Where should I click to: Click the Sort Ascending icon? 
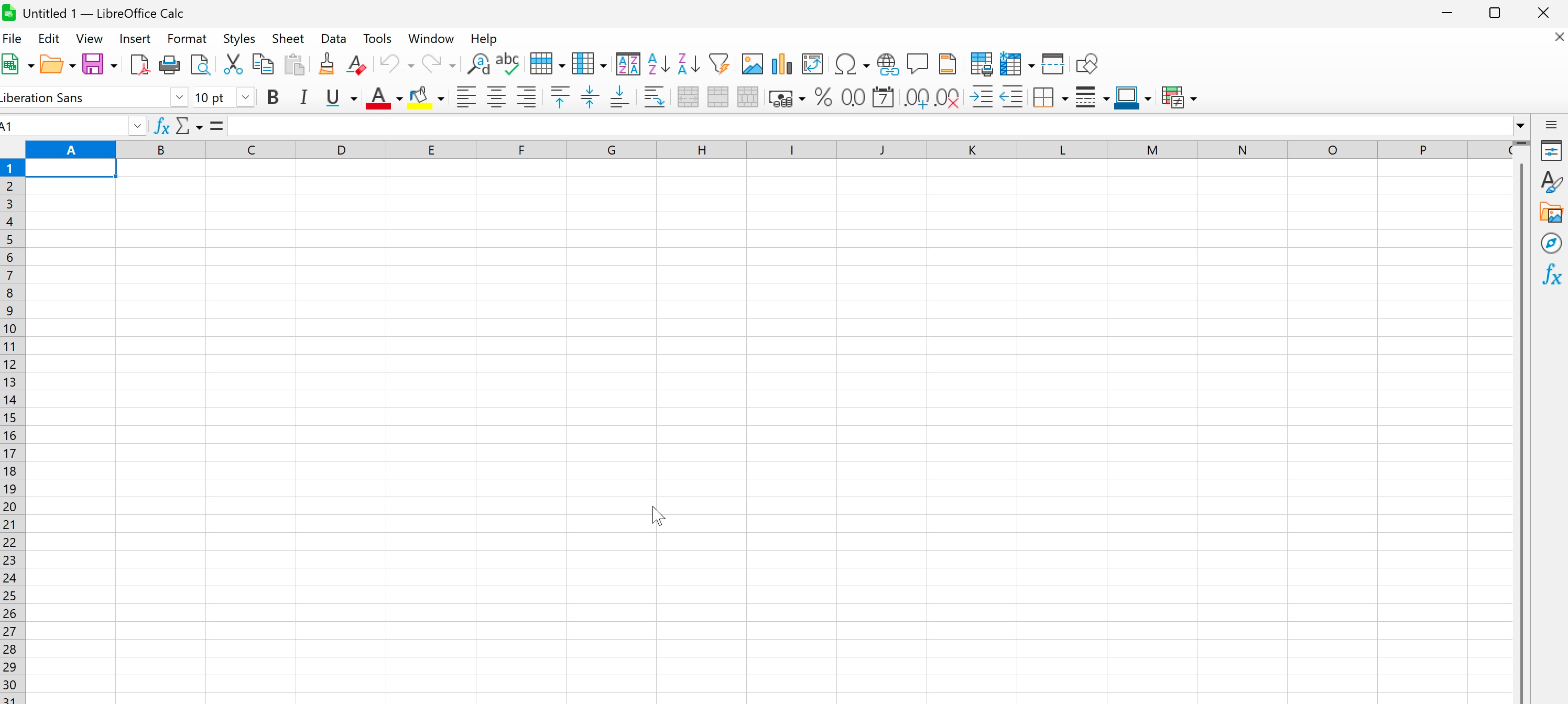coord(659,64)
